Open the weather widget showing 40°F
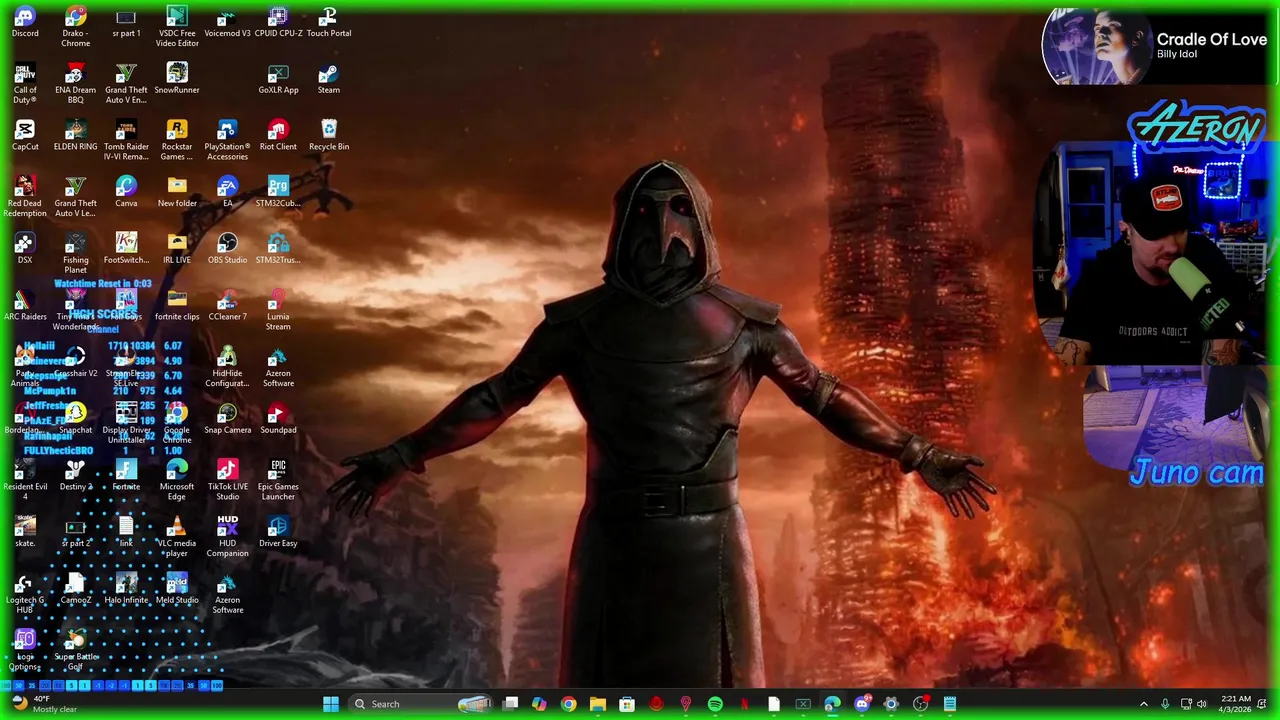 (x=42, y=704)
